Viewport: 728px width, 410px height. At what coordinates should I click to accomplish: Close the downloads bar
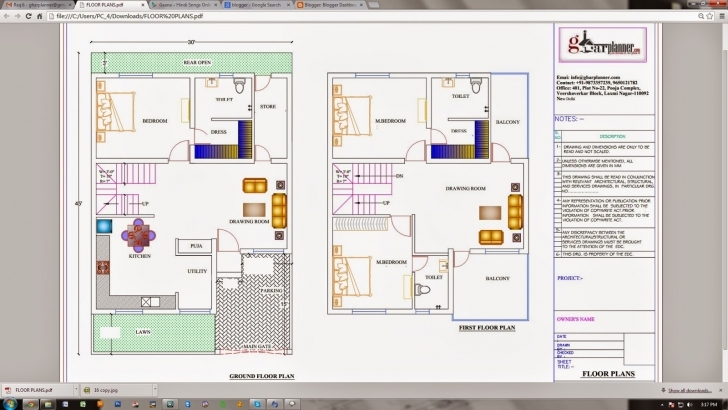click(721, 390)
